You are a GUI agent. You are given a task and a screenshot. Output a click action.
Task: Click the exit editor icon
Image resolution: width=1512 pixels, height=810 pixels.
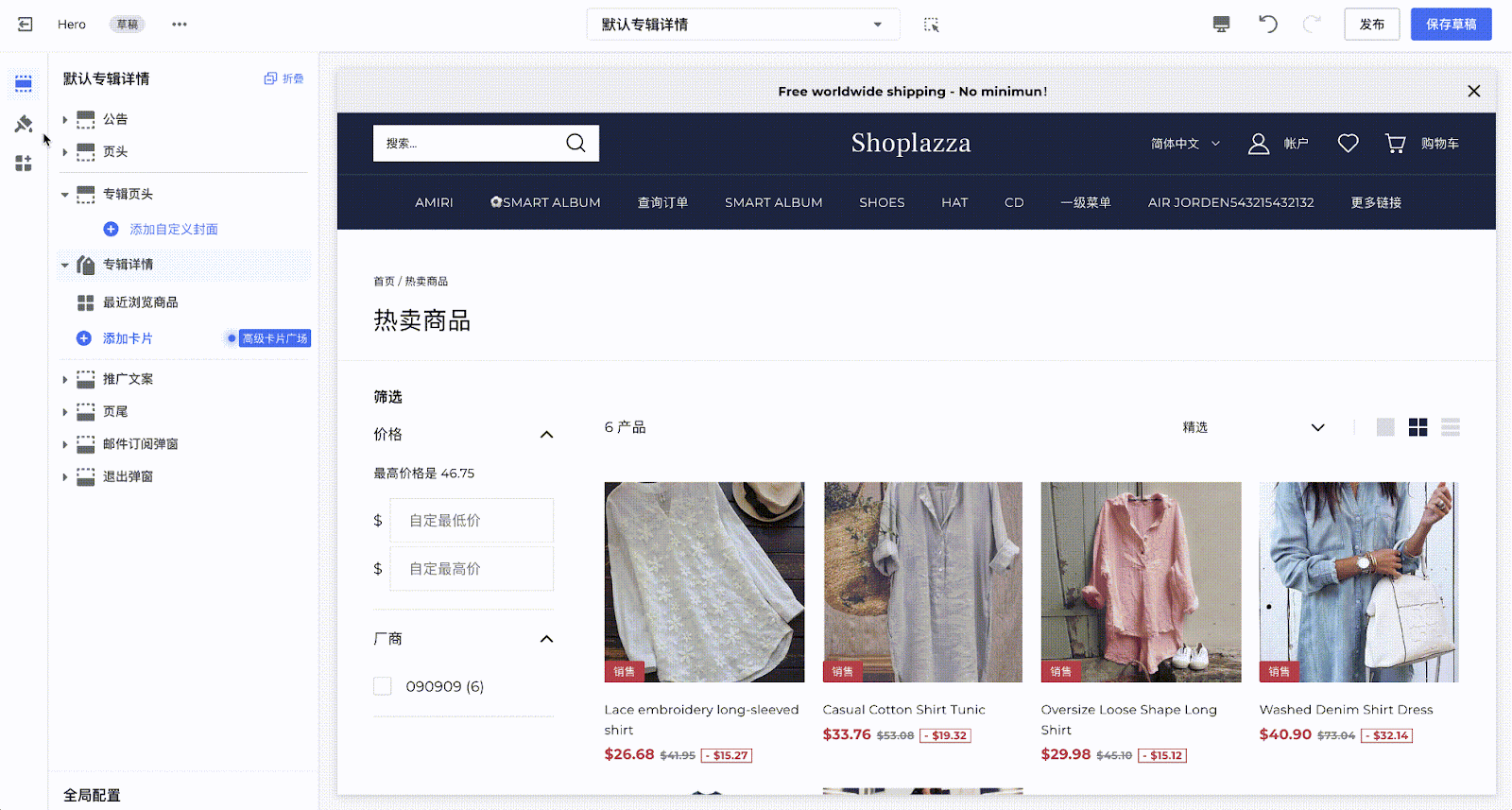click(26, 25)
